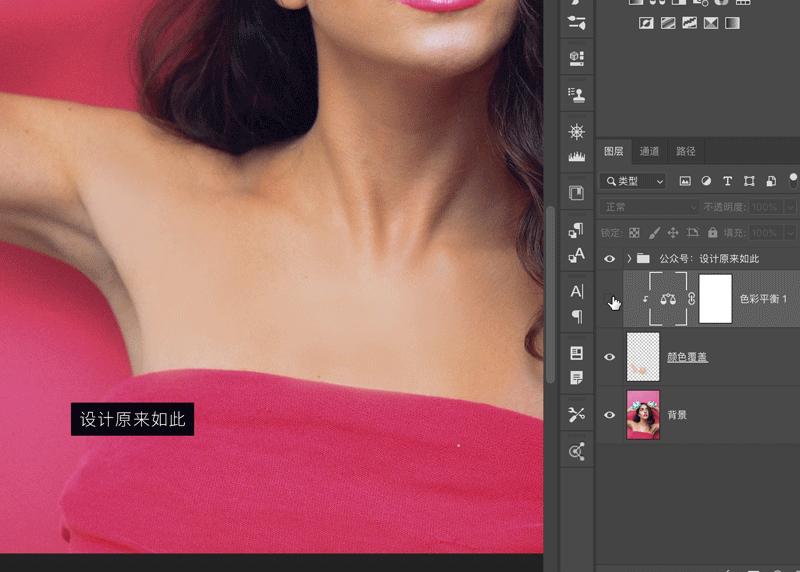This screenshot has height=572, width=800.
Task: Switch to the 路径 tab
Action: coord(686,152)
